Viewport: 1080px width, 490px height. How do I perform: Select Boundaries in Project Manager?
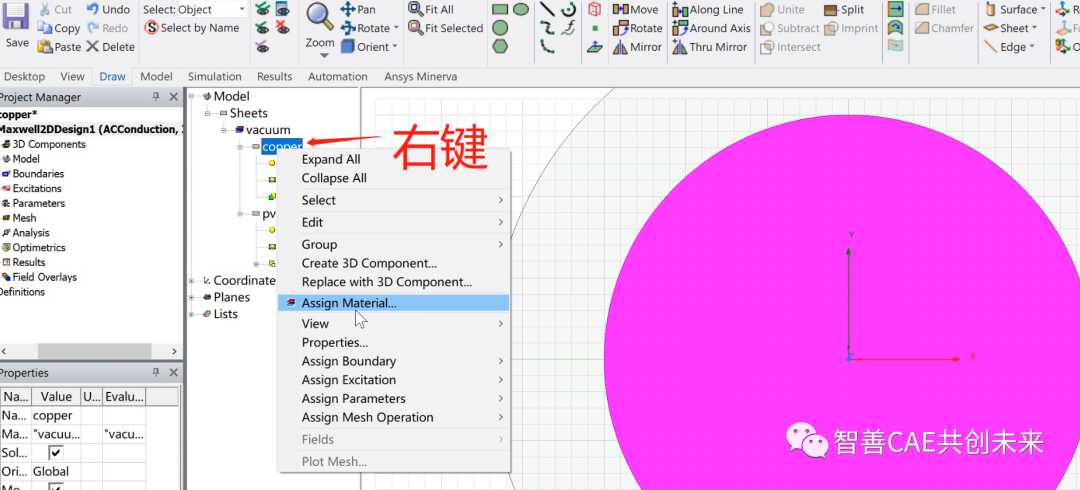pyautogui.click(x=39, y=174)
